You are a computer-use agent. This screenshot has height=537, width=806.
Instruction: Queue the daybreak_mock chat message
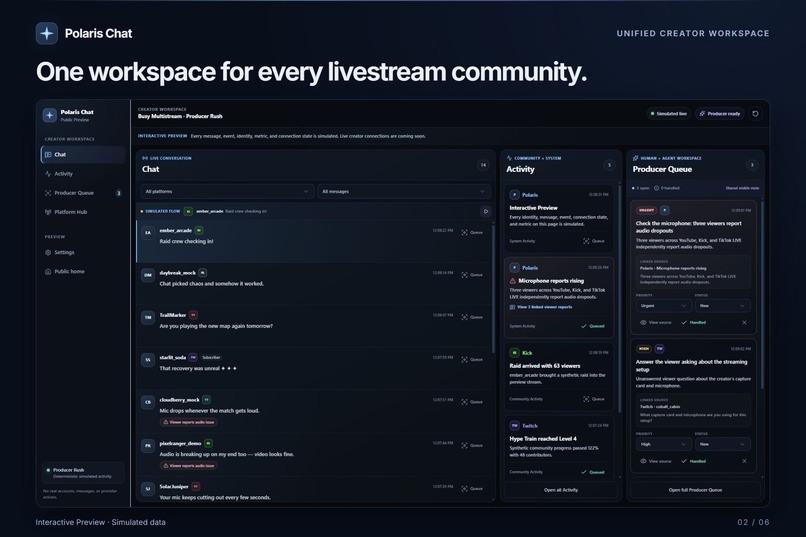(x=472, y=275)
